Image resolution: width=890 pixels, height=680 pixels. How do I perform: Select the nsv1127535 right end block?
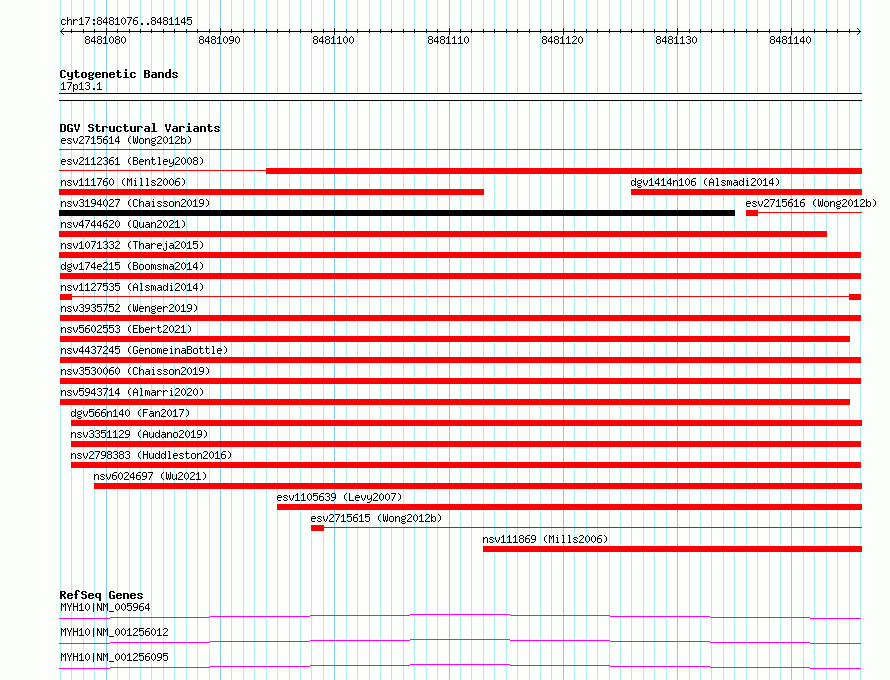pos(855,297)
